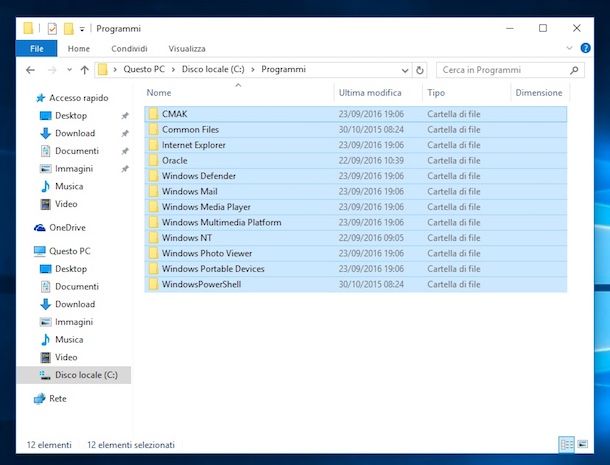610x465 pixels.
Task: Select the Windows NT folder
Action: (x=356, y=238)
